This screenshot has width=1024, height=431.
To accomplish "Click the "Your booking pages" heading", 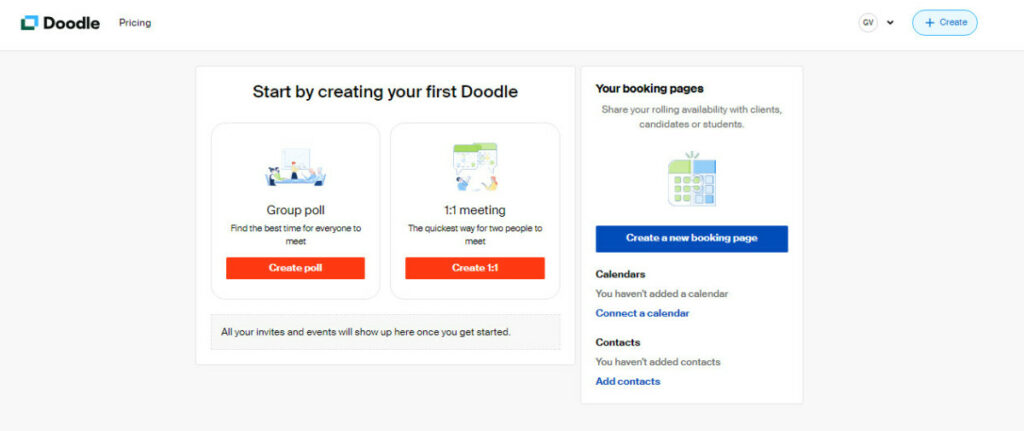I will tap(649, 88).
